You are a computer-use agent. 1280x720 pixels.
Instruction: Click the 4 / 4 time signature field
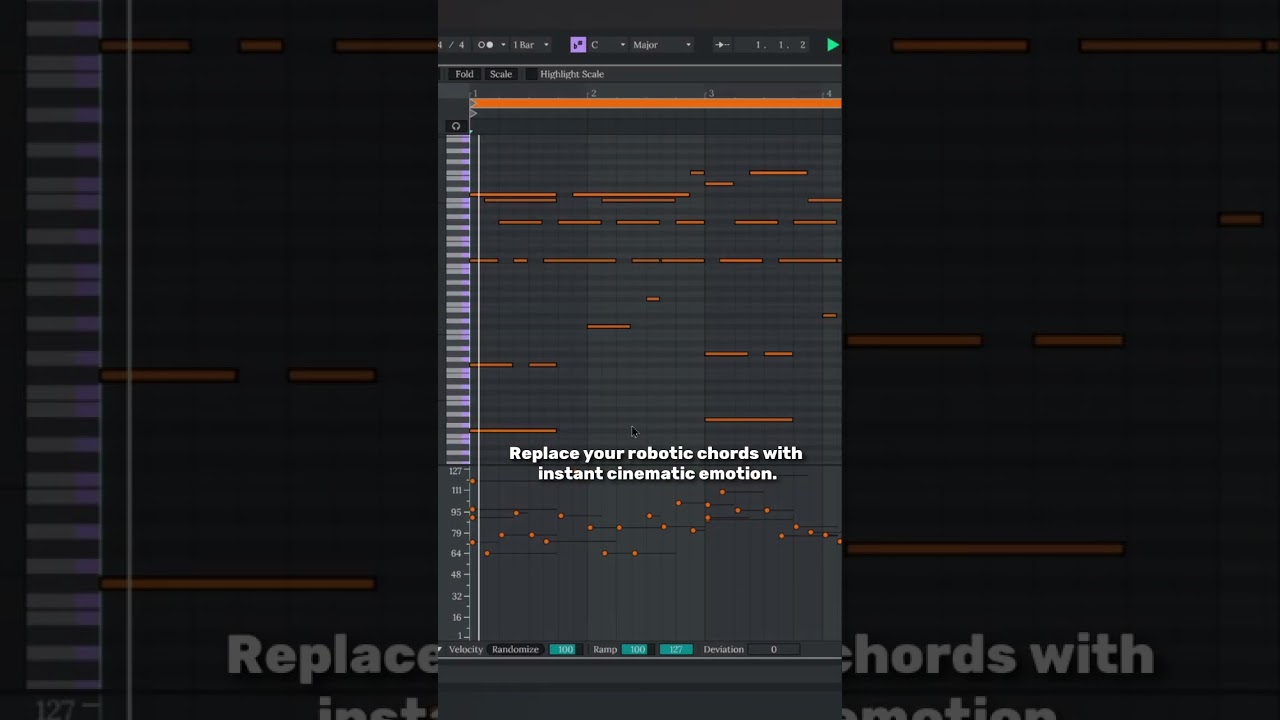click(x=453, y=45)
